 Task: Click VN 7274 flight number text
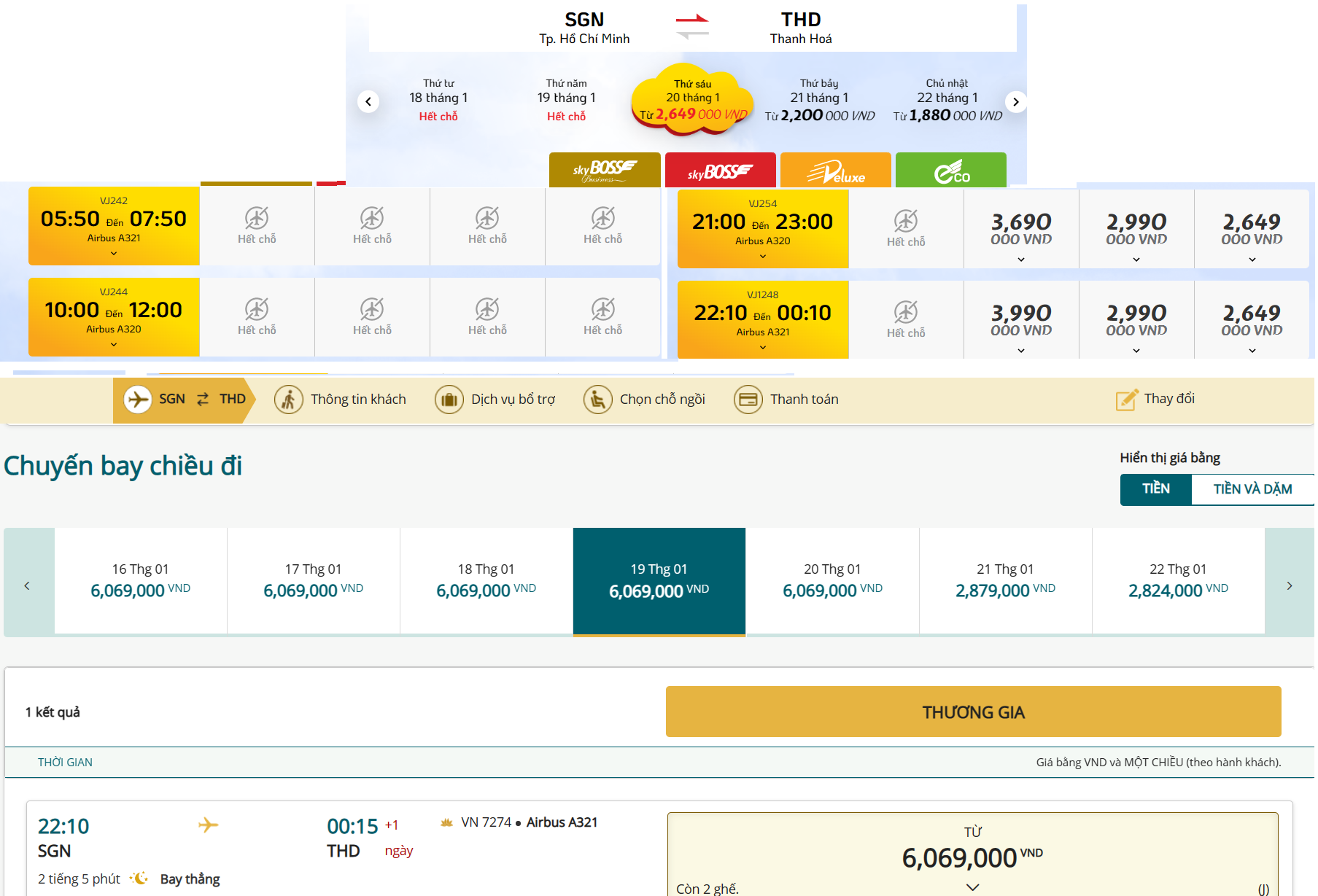[x=487, y=822]
